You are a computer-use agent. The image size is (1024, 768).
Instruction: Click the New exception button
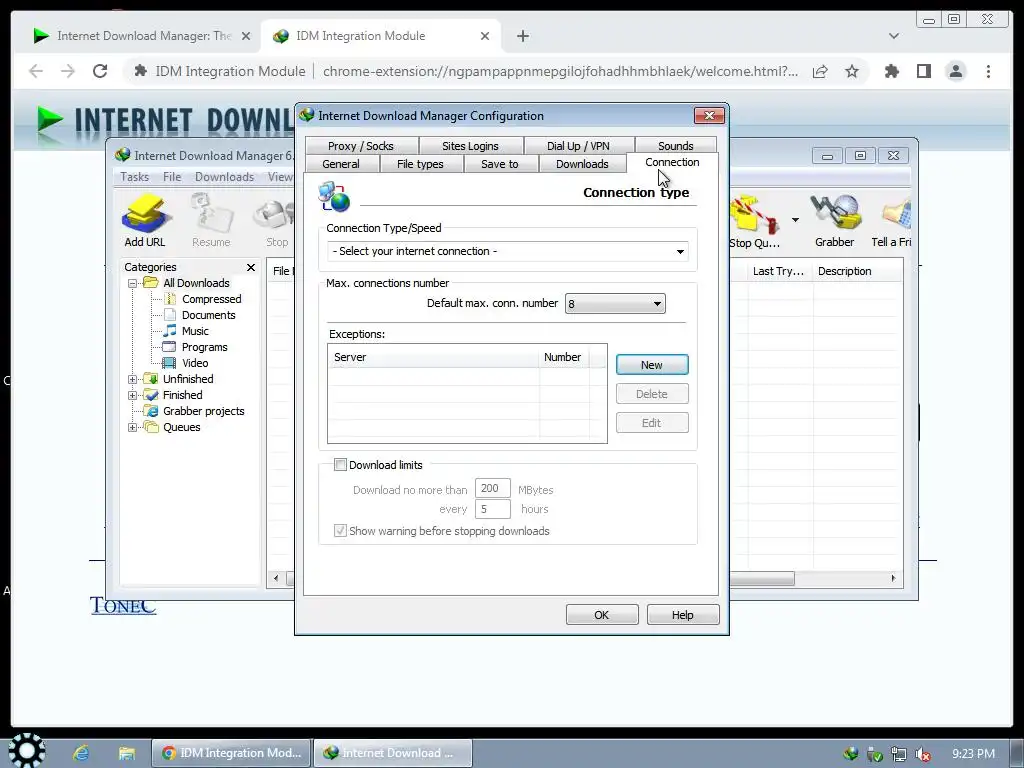click(652, 365)
